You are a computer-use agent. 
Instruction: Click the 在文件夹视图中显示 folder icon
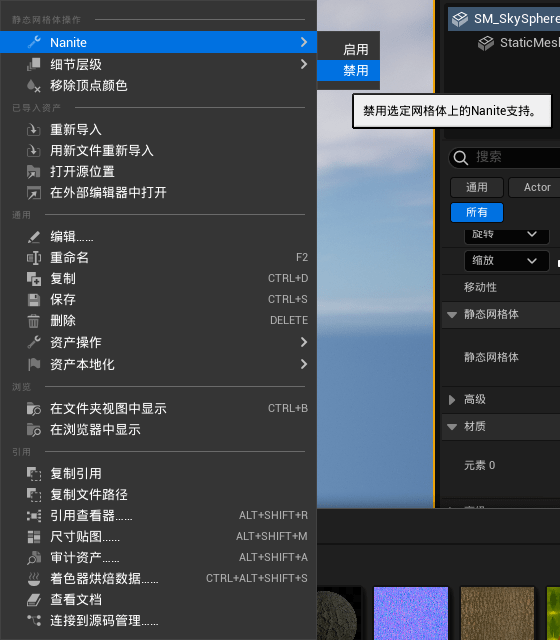pyautogui.click(x=34, y=409)
